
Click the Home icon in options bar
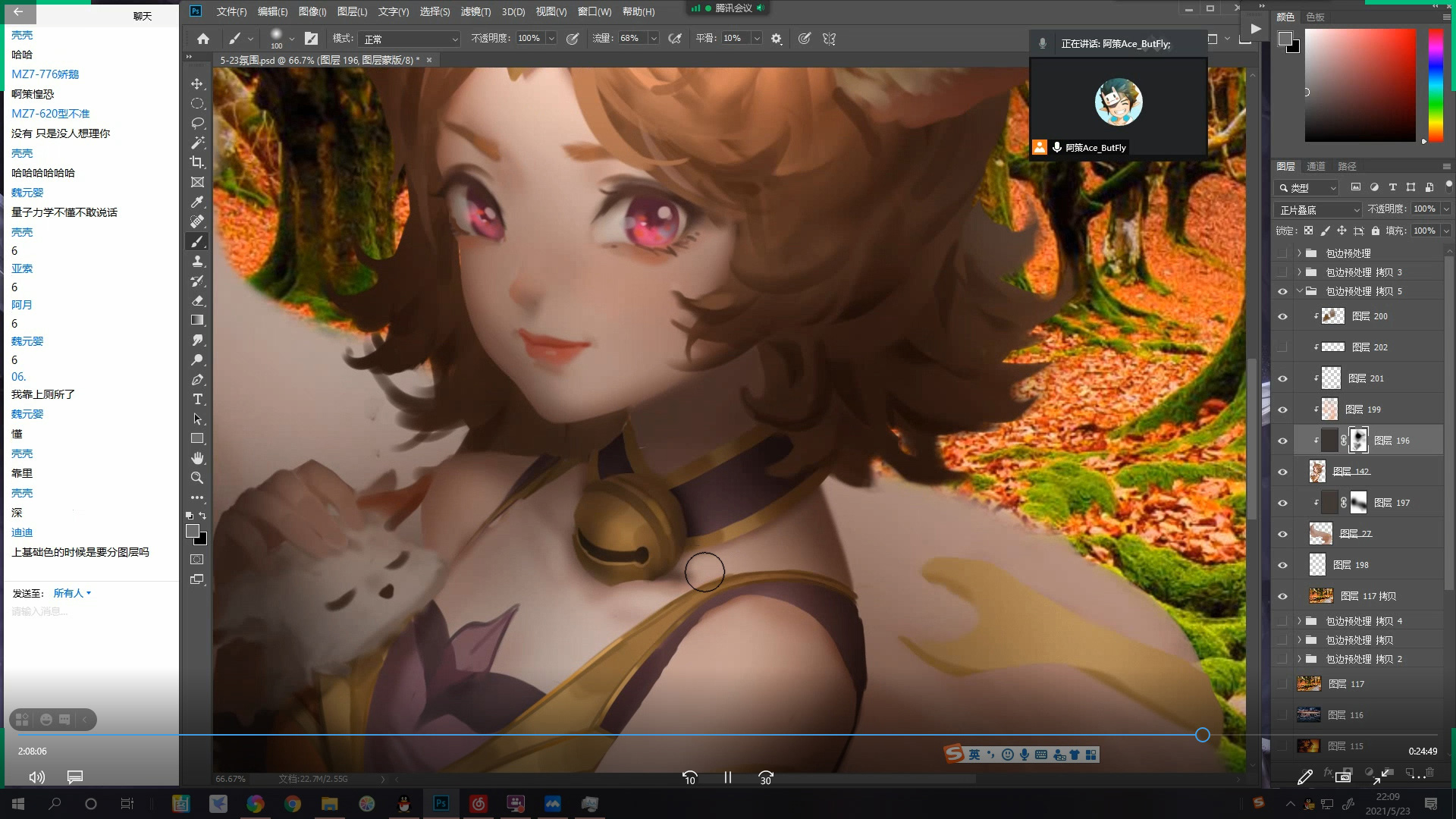(x=203, y=39)
